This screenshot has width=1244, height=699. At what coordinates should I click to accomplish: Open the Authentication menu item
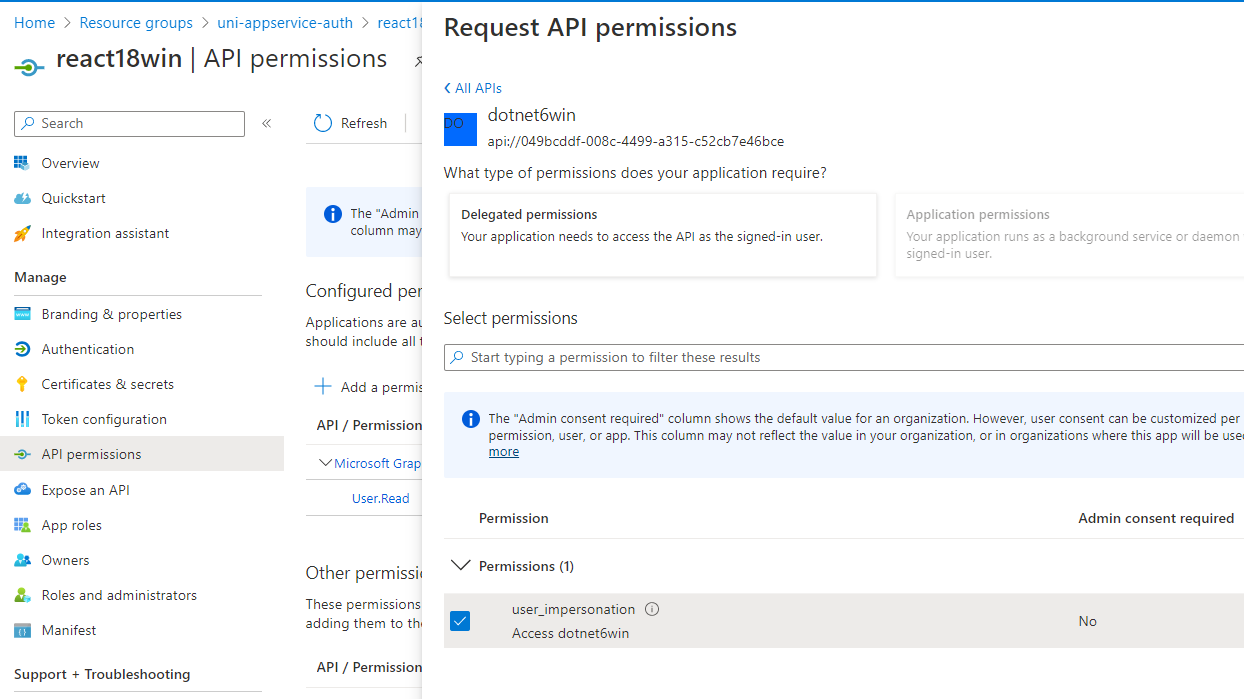[88, 349]
